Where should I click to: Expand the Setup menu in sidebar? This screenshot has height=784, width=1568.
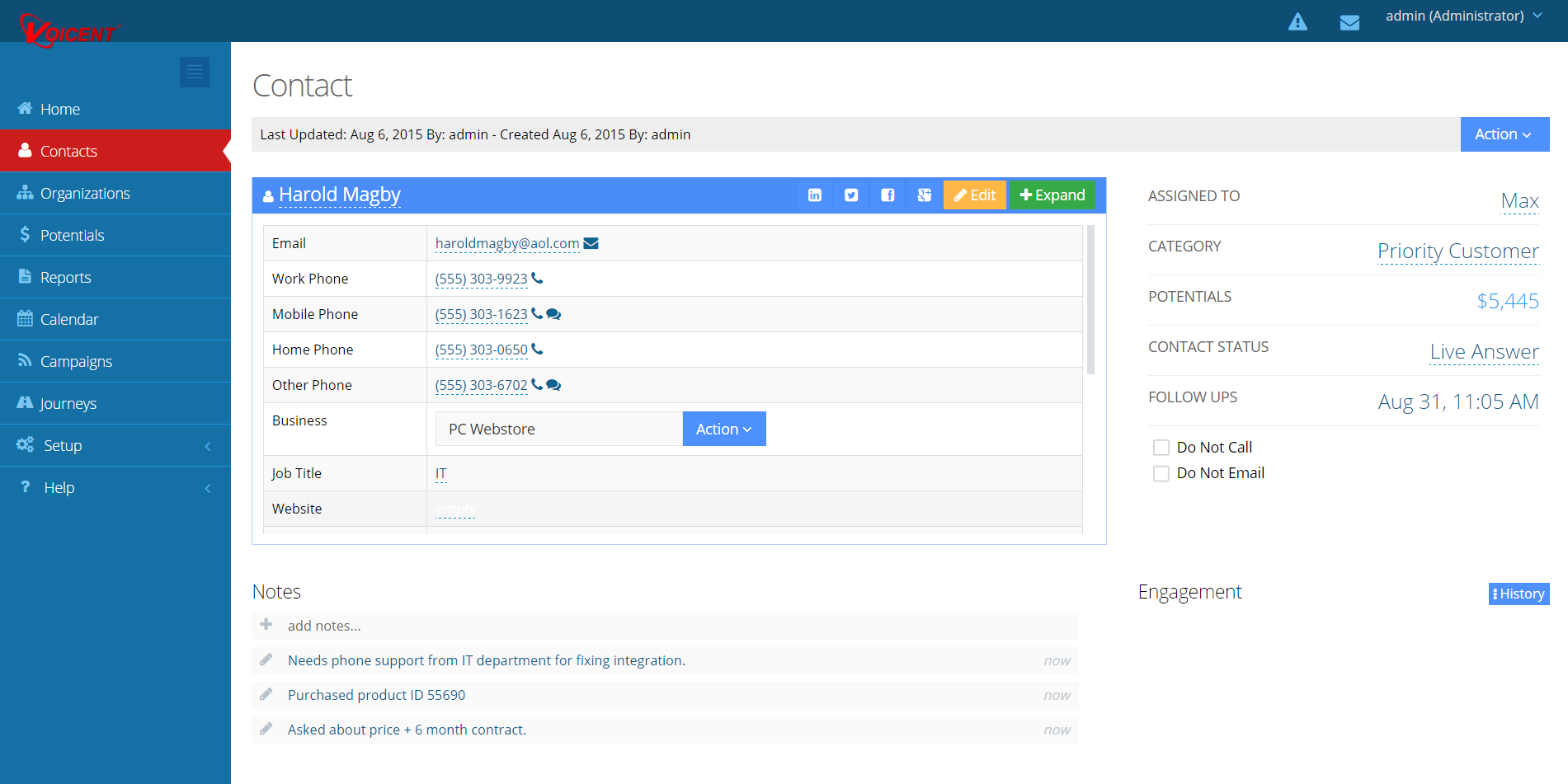point(115,445)
